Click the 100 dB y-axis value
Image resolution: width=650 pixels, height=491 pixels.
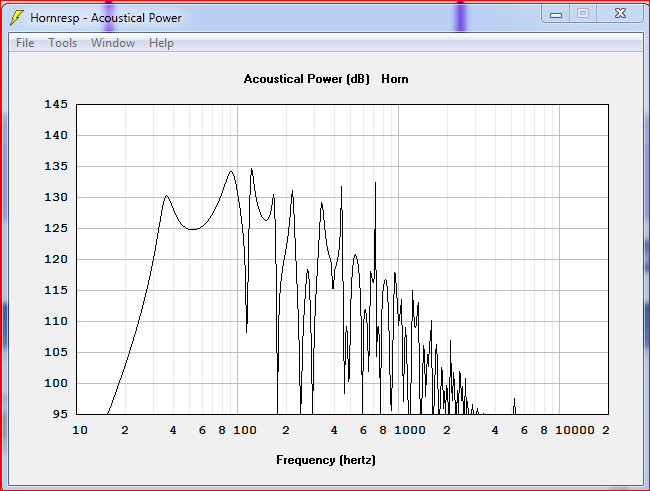click(x=56, y=383)
